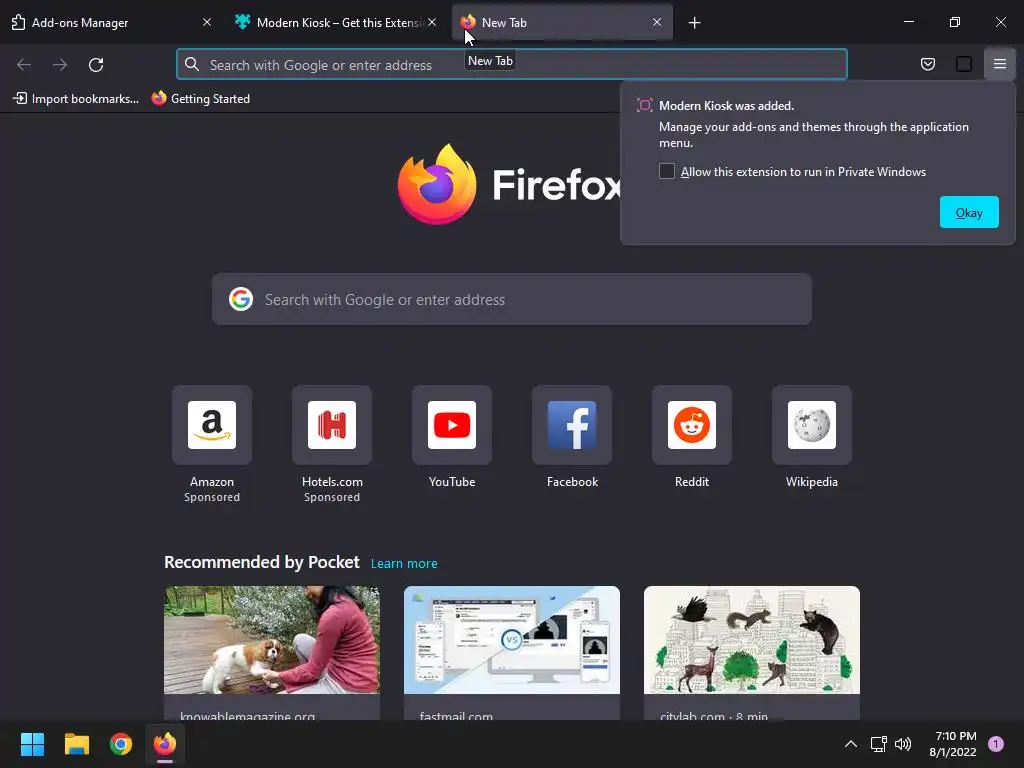The height and width of the screenshot is (768, 1024).
Task: Click the network status tray icon
Action: [x=878, y=744]
